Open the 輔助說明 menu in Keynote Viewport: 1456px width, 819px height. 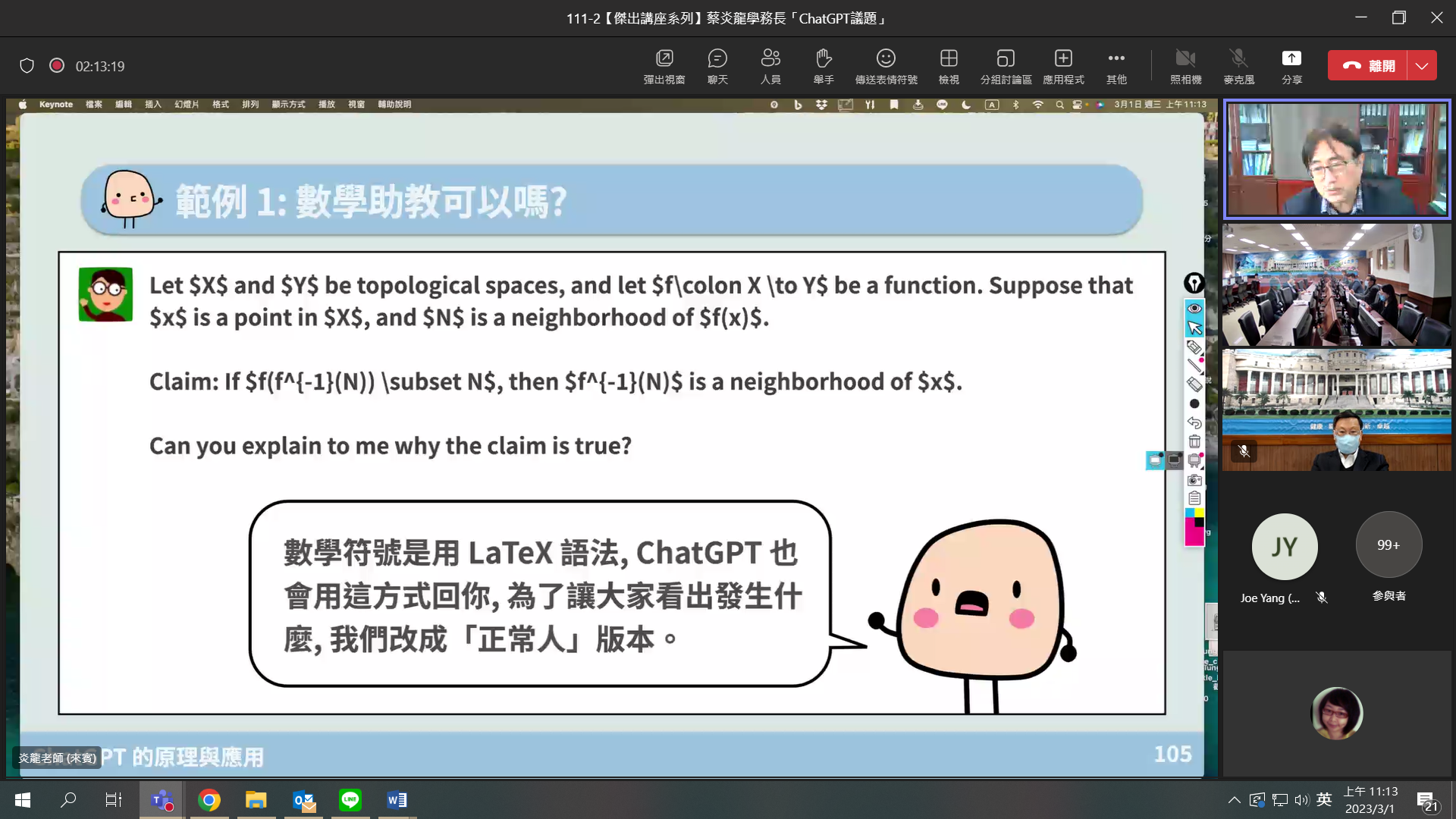pos(394,105)
